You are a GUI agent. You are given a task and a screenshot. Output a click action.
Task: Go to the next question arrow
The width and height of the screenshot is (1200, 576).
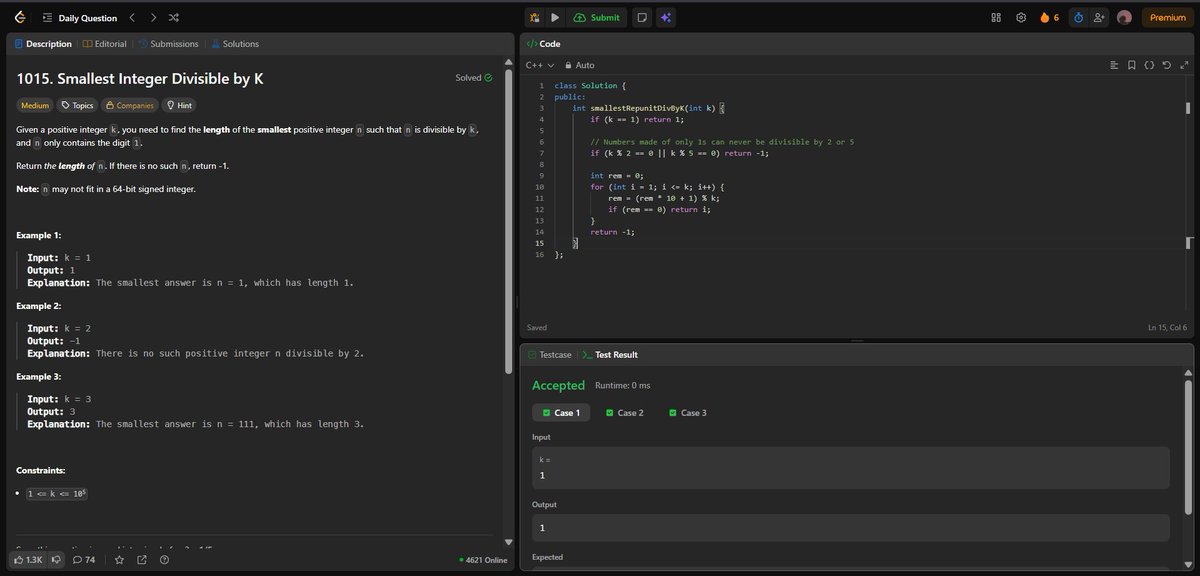tap(152, 18)
